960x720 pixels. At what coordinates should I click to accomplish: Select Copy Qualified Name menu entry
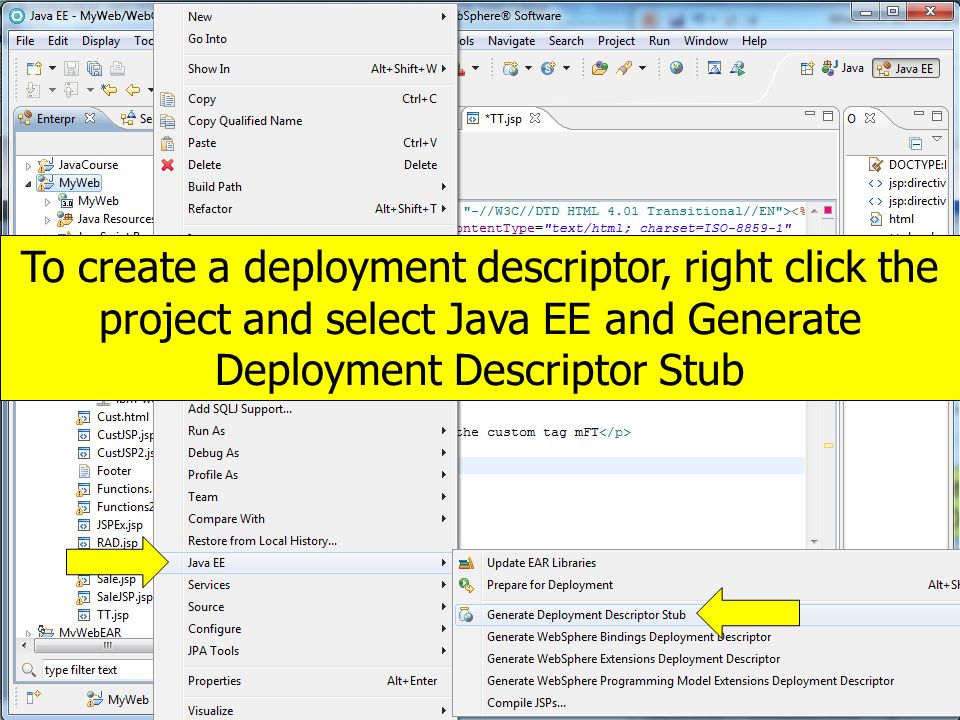point(305,121)
